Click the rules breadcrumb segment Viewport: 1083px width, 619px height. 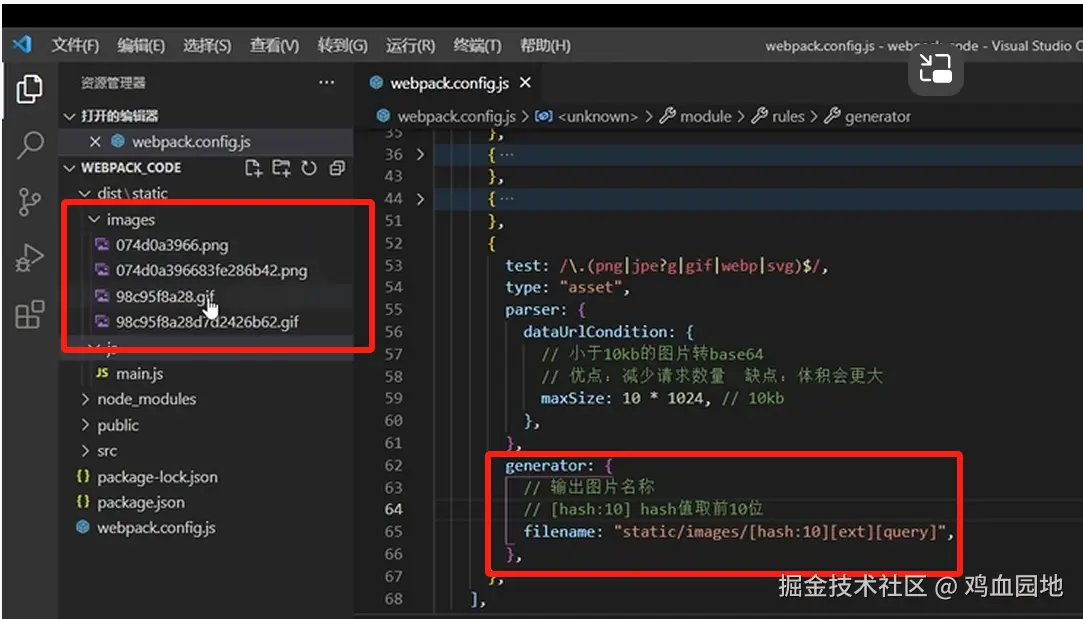(x=788, y=117)
